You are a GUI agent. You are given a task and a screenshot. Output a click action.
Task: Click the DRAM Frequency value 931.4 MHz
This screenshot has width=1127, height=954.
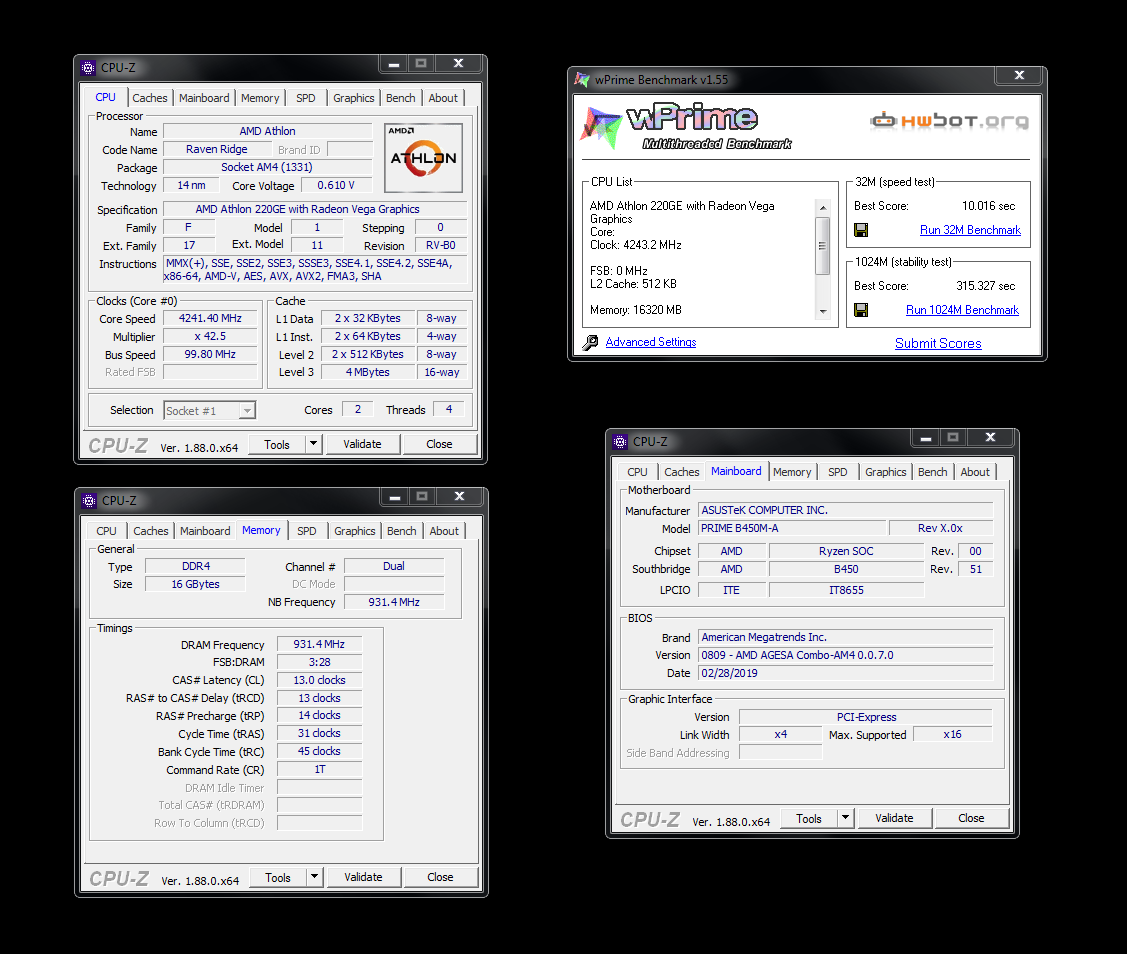coord(319,644)
